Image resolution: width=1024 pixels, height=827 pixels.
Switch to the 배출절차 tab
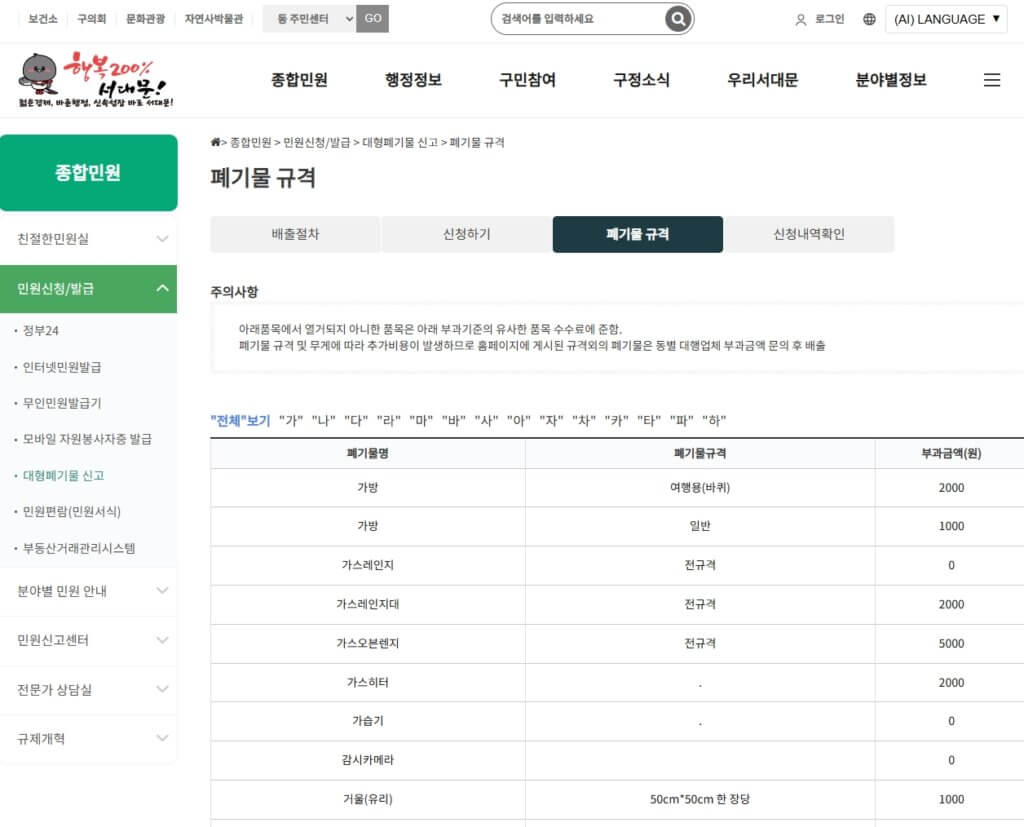[294, 234]
